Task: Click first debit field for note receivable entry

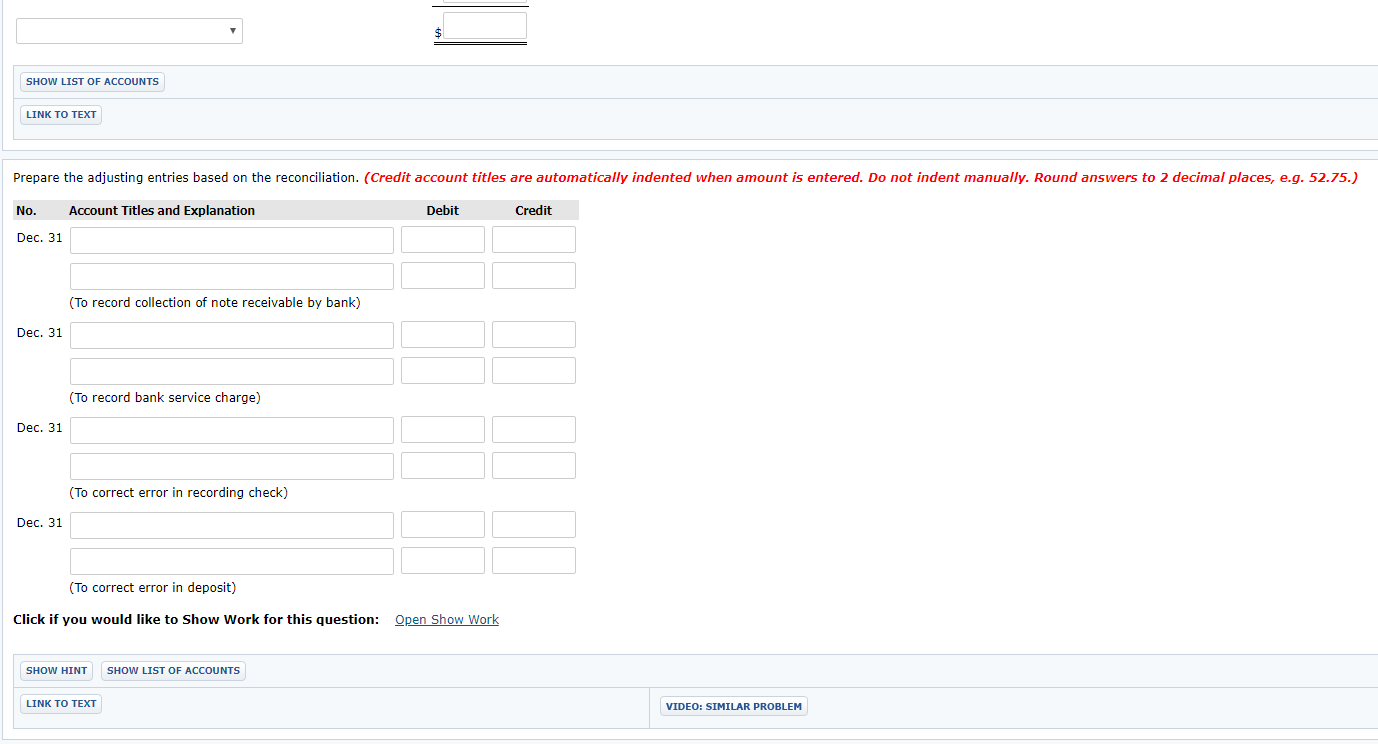Action: pos(443,240)
